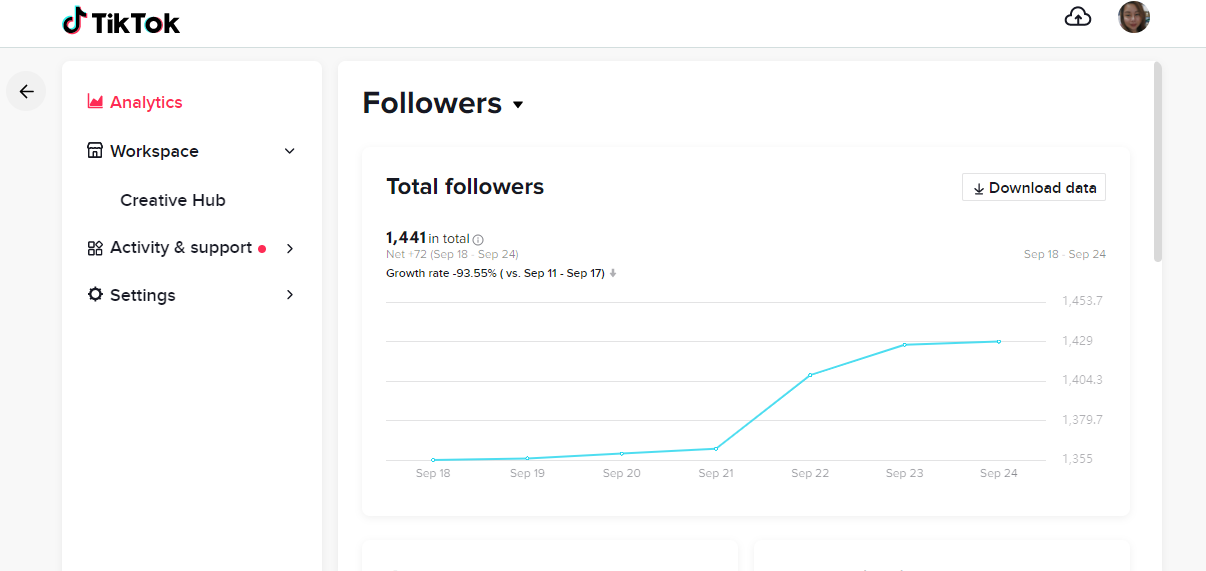This screenshot has height=571, width=1206.
Task: Click the Sep 24 data point on chart
Action: 998,342
